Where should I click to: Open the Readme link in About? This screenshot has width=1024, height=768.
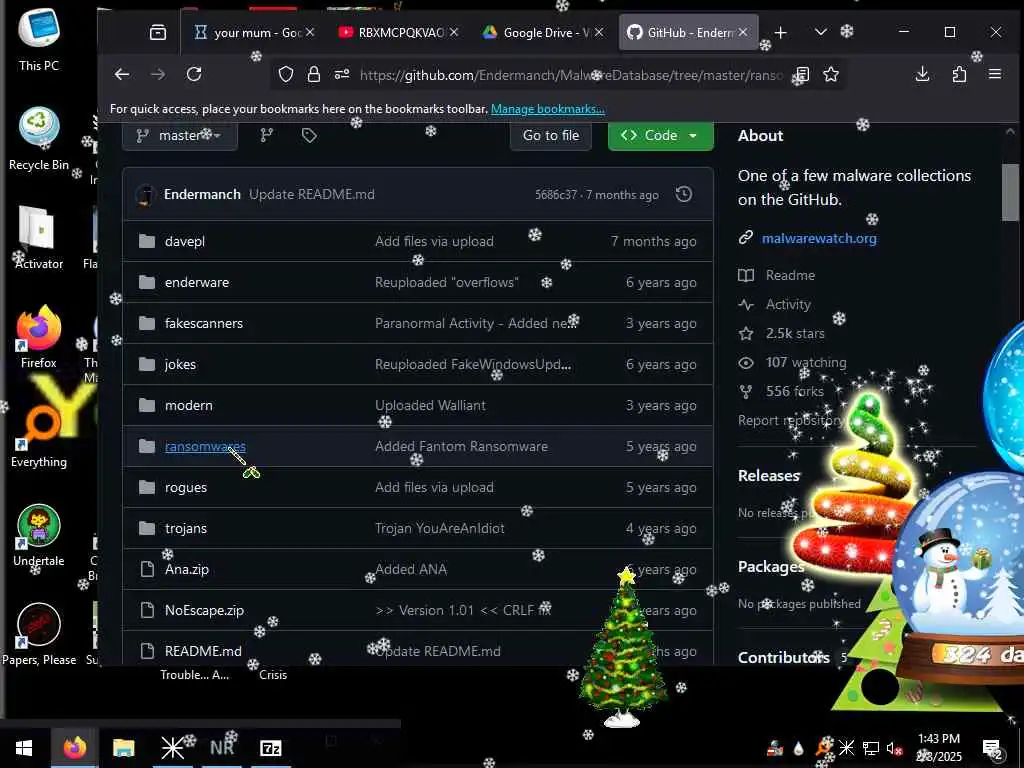pyautogui.click(x=790, y=275)
